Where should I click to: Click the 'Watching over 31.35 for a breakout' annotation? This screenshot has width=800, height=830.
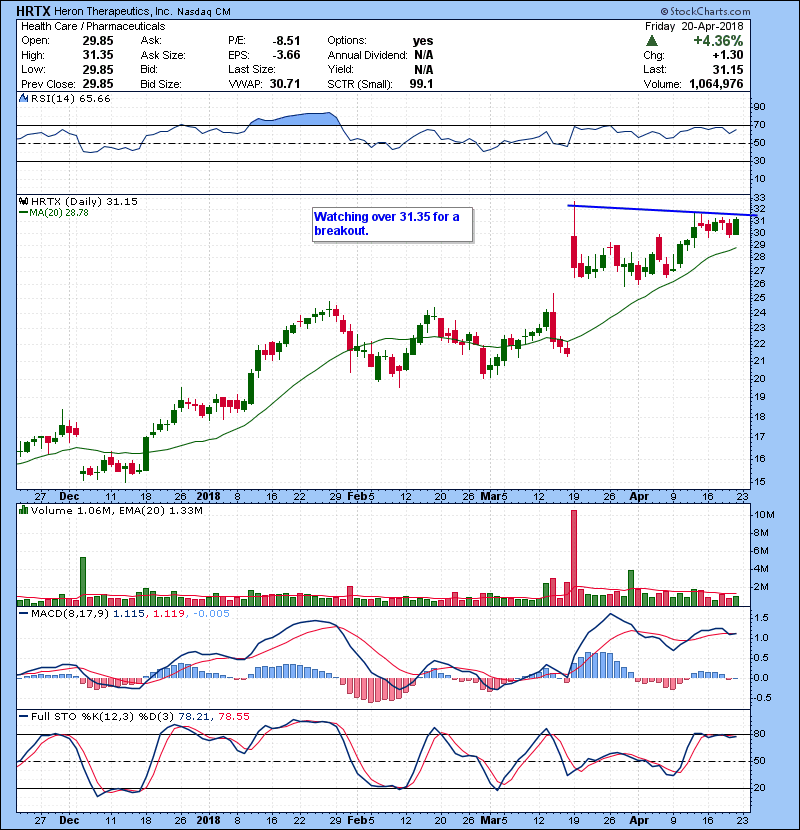392,224
